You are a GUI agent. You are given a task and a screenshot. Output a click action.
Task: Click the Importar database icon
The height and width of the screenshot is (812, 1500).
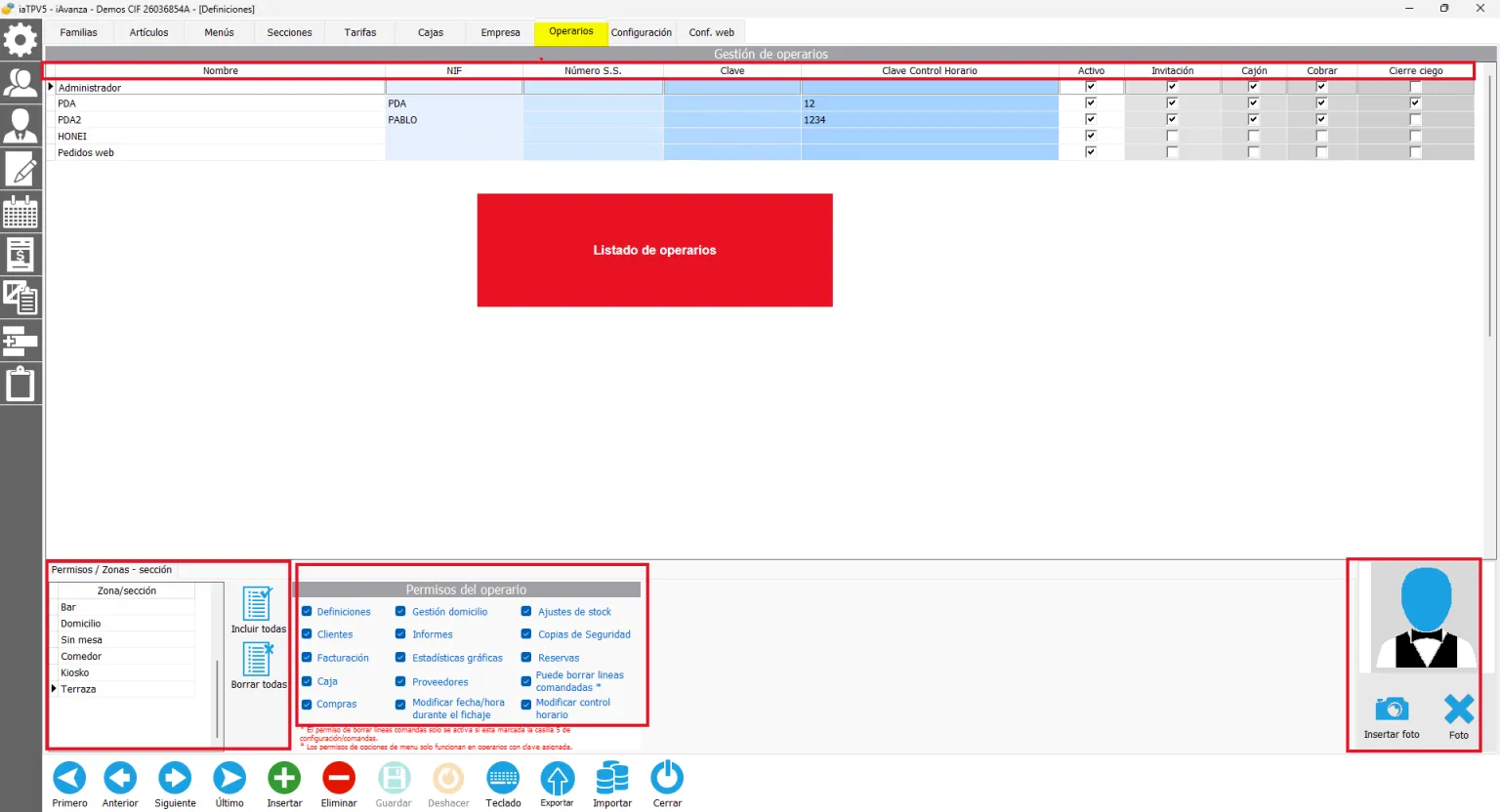tap(612, 778)
